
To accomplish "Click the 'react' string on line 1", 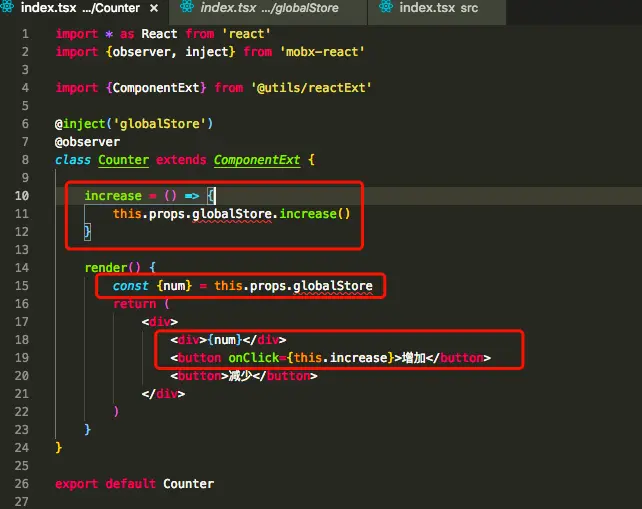I will (246, 34).
